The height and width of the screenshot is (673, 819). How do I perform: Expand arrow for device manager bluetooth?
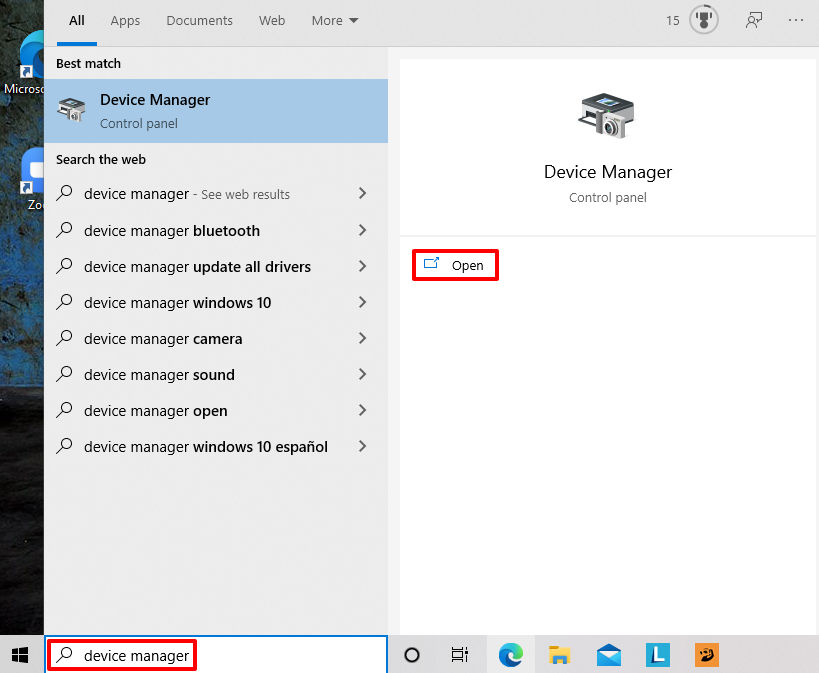(362, 230)
